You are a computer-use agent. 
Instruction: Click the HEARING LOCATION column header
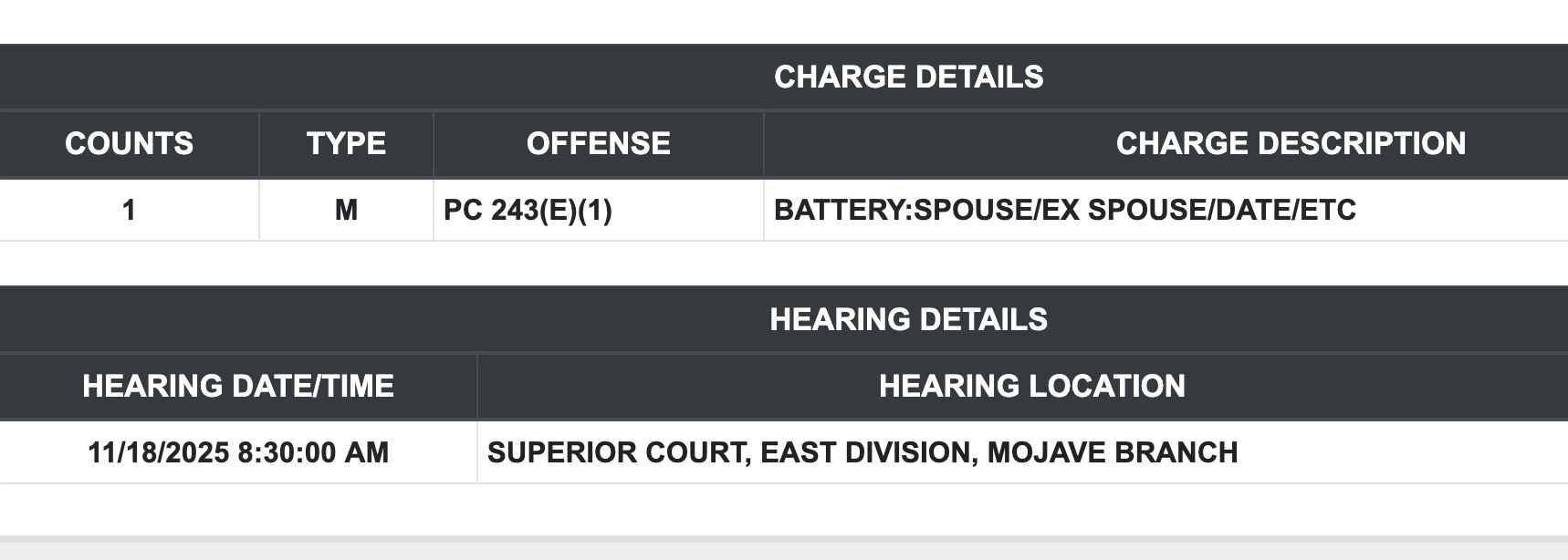click(x=1031, y=387)
